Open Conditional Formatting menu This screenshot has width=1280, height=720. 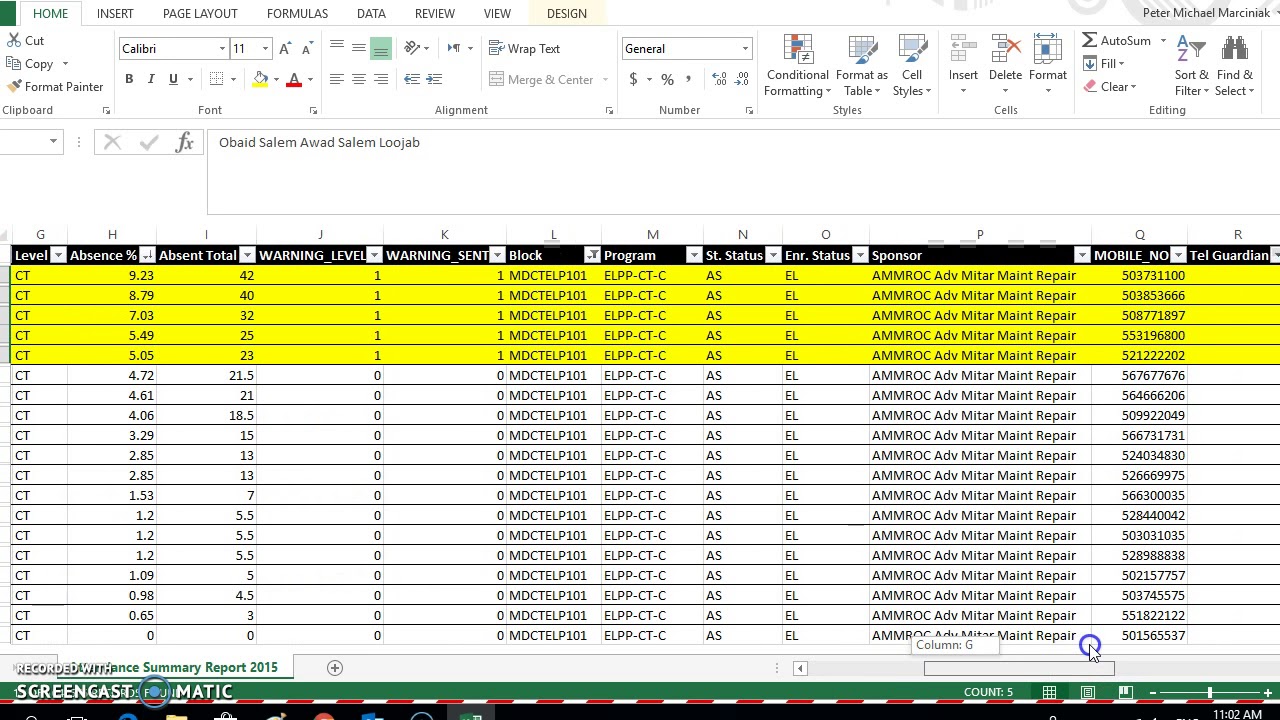[797, 66]
